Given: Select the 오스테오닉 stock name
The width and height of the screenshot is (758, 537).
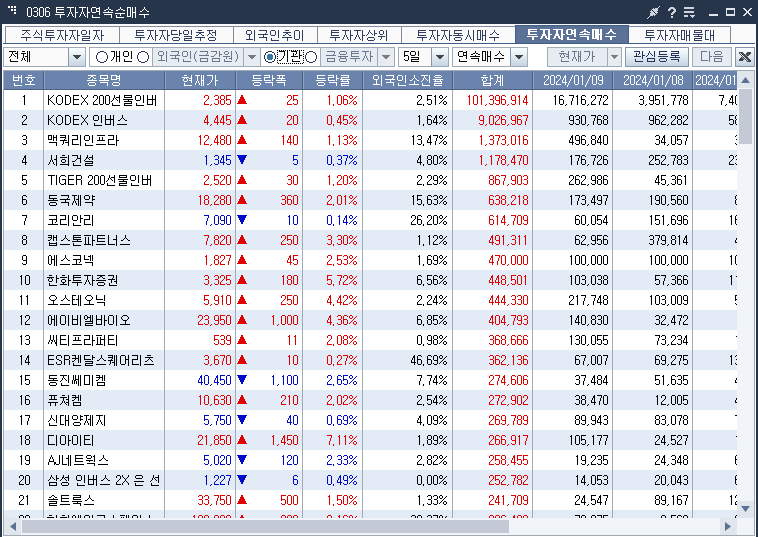Looking at the screenshot, I should [x=77, y=300].
